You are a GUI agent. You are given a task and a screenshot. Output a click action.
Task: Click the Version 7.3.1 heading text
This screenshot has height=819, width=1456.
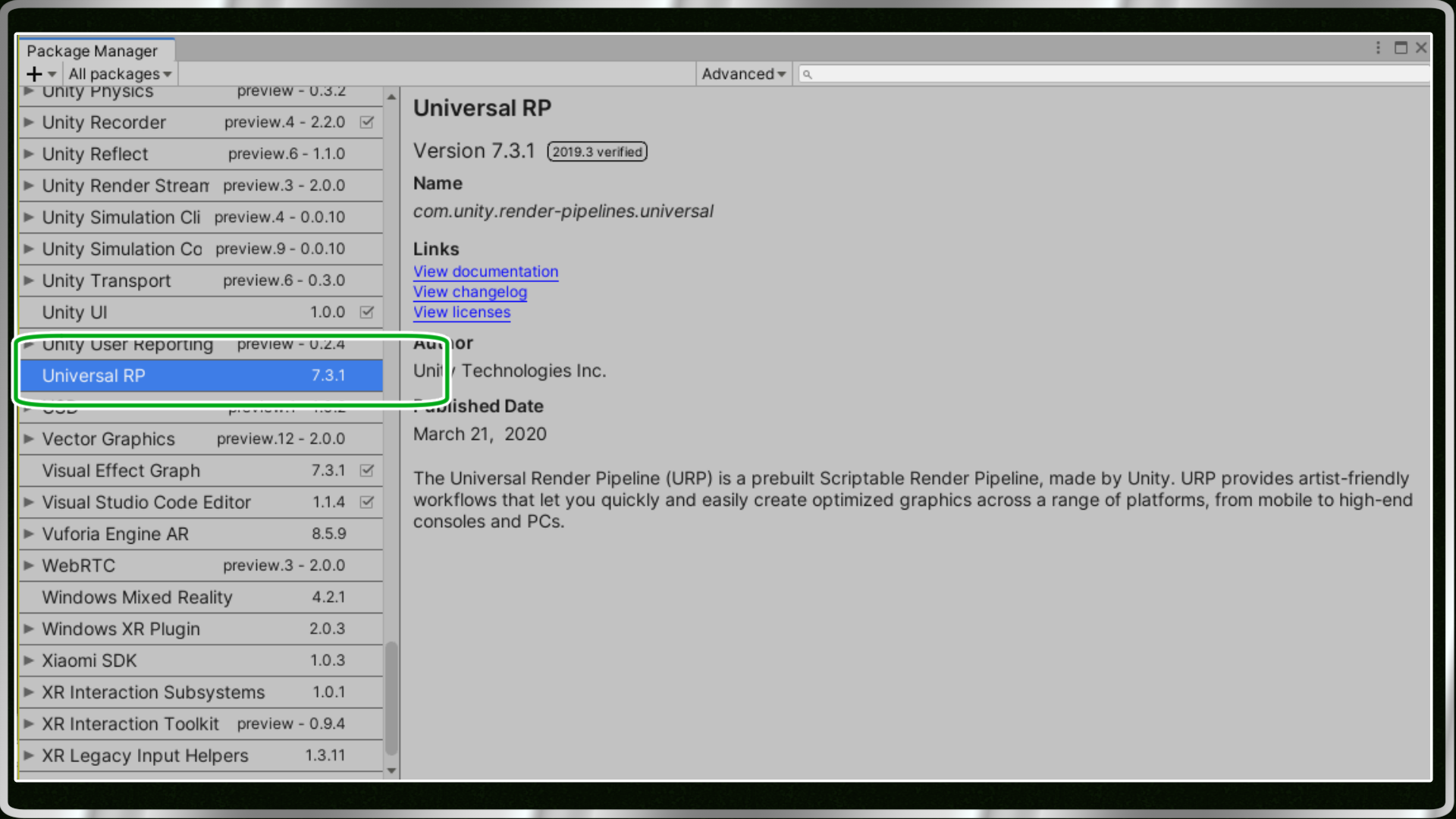(x=474, y=151)
